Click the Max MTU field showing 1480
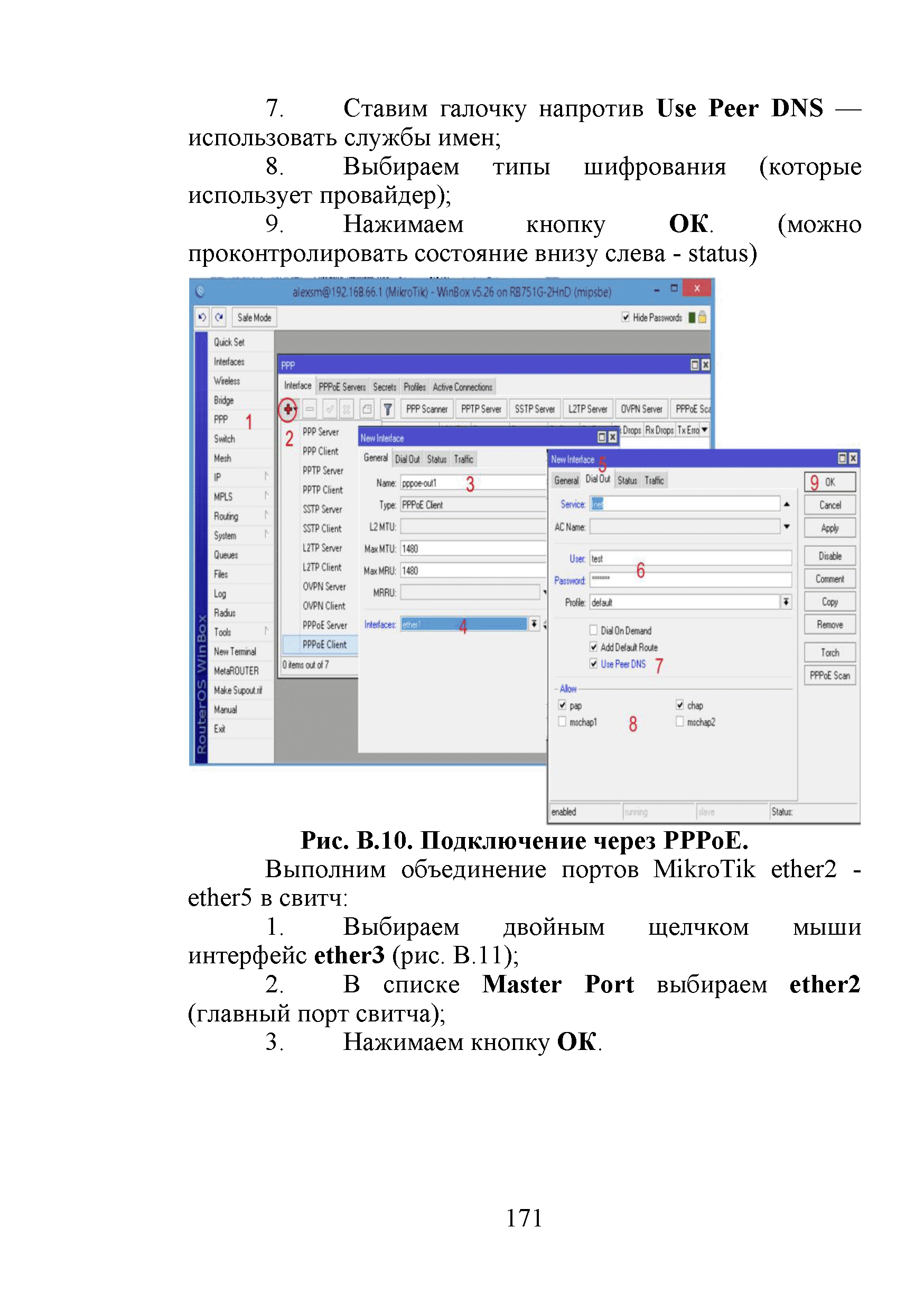924x1311 pixels. 474,548
